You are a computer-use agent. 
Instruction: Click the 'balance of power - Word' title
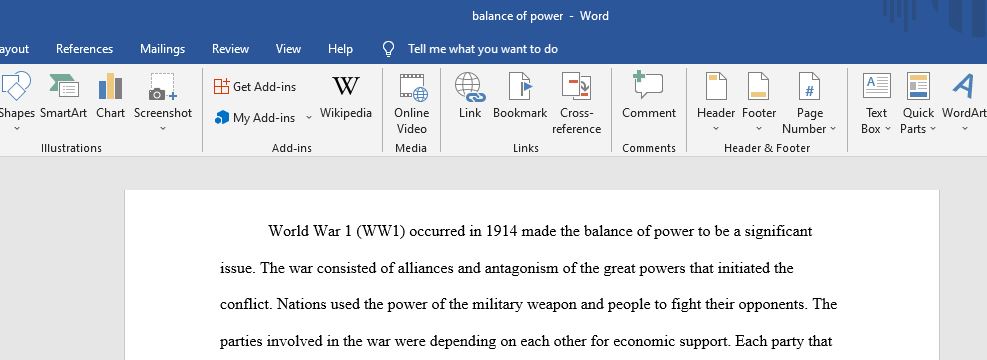coord(540,16)
